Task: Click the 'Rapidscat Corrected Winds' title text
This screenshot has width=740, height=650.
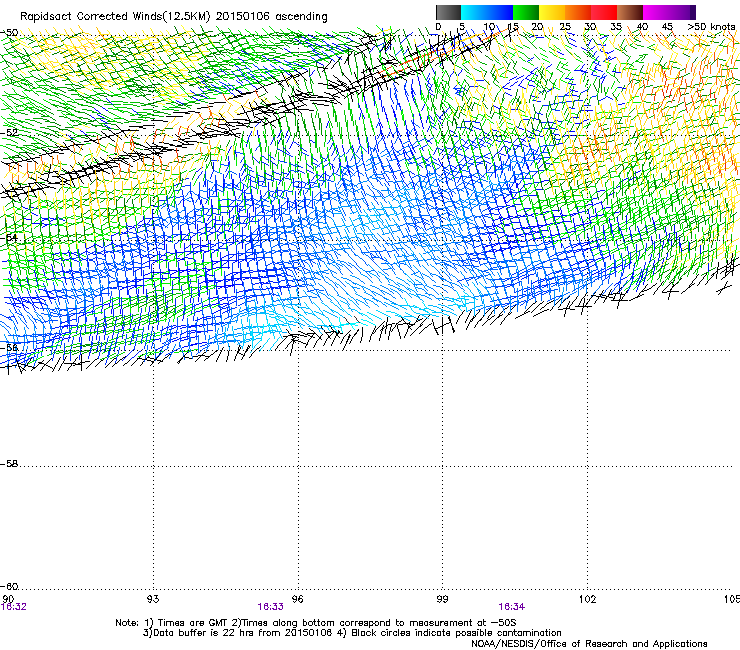Action: (x=91, y=16)
